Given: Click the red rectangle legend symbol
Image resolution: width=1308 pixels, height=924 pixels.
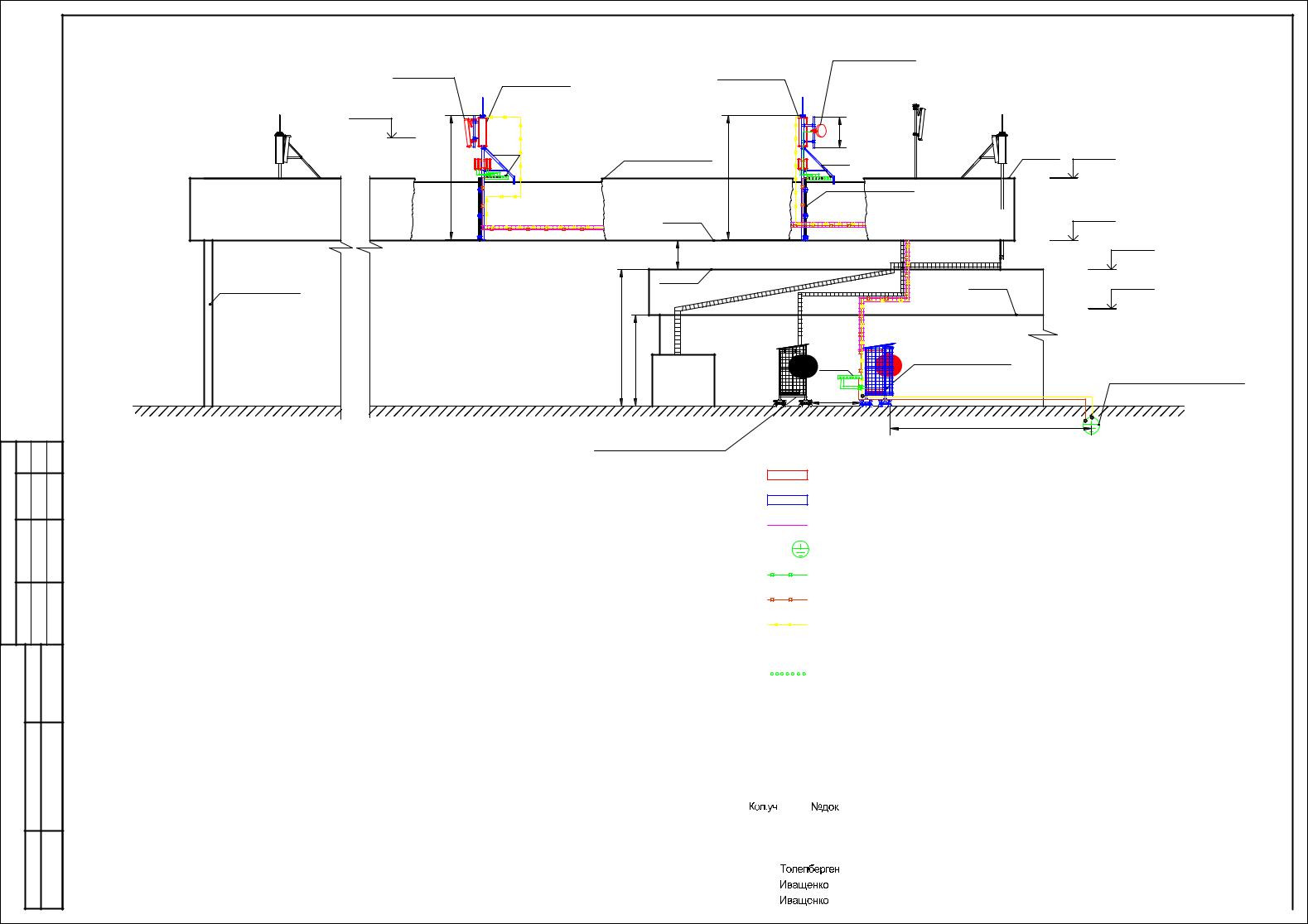Looking at the screenshot, I should [787, 475].
